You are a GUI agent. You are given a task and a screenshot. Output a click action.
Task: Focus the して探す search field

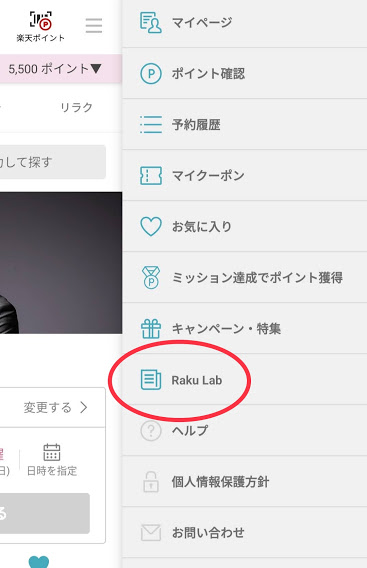point(53,162)
